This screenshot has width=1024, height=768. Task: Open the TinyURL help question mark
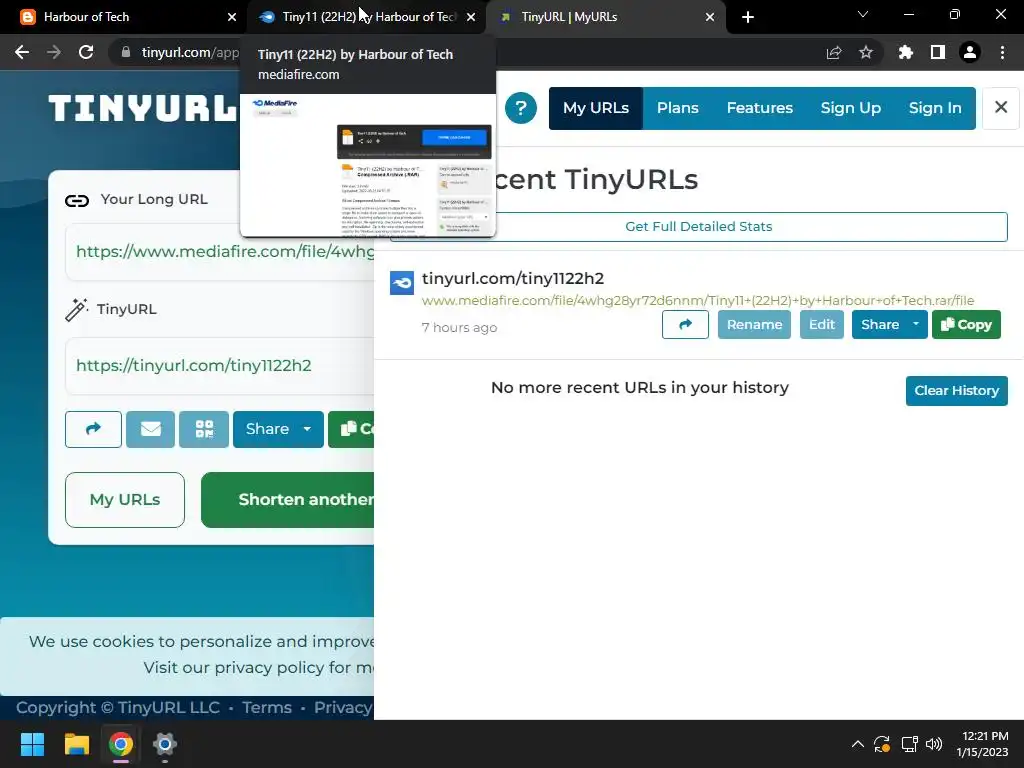[520, 108]
